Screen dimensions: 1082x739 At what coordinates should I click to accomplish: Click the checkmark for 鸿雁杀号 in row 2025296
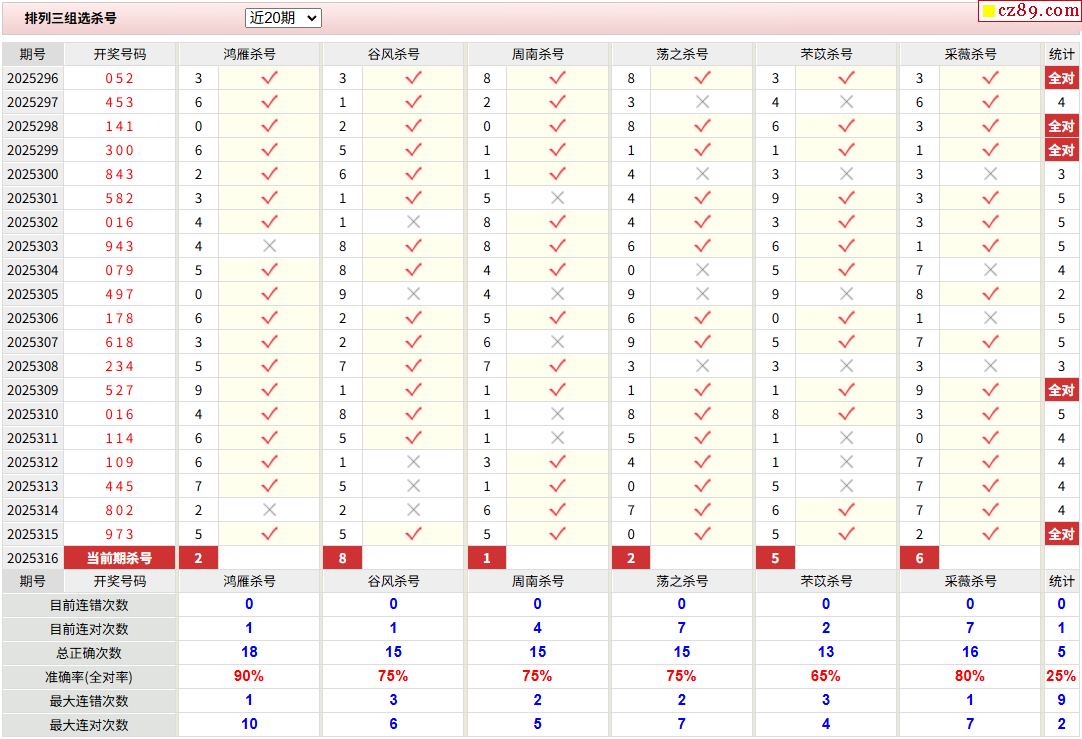point(269,78)
